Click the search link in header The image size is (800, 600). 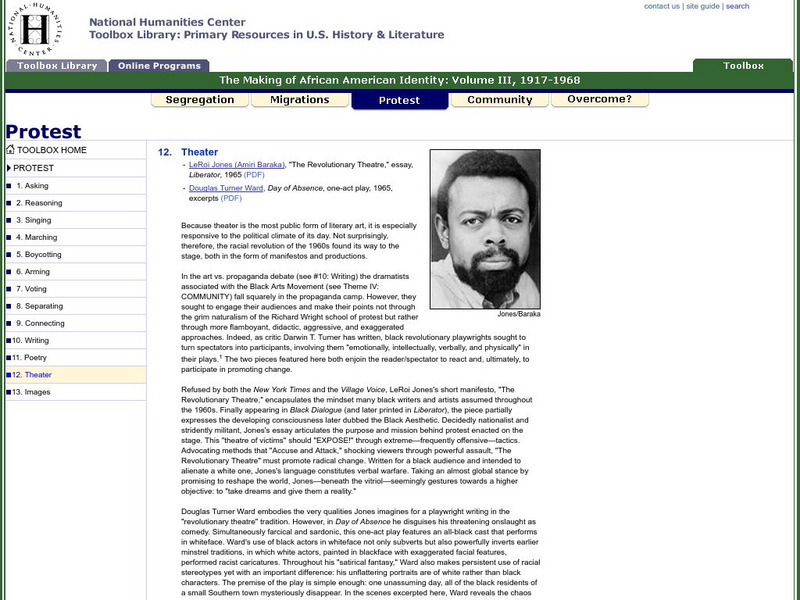737,6
